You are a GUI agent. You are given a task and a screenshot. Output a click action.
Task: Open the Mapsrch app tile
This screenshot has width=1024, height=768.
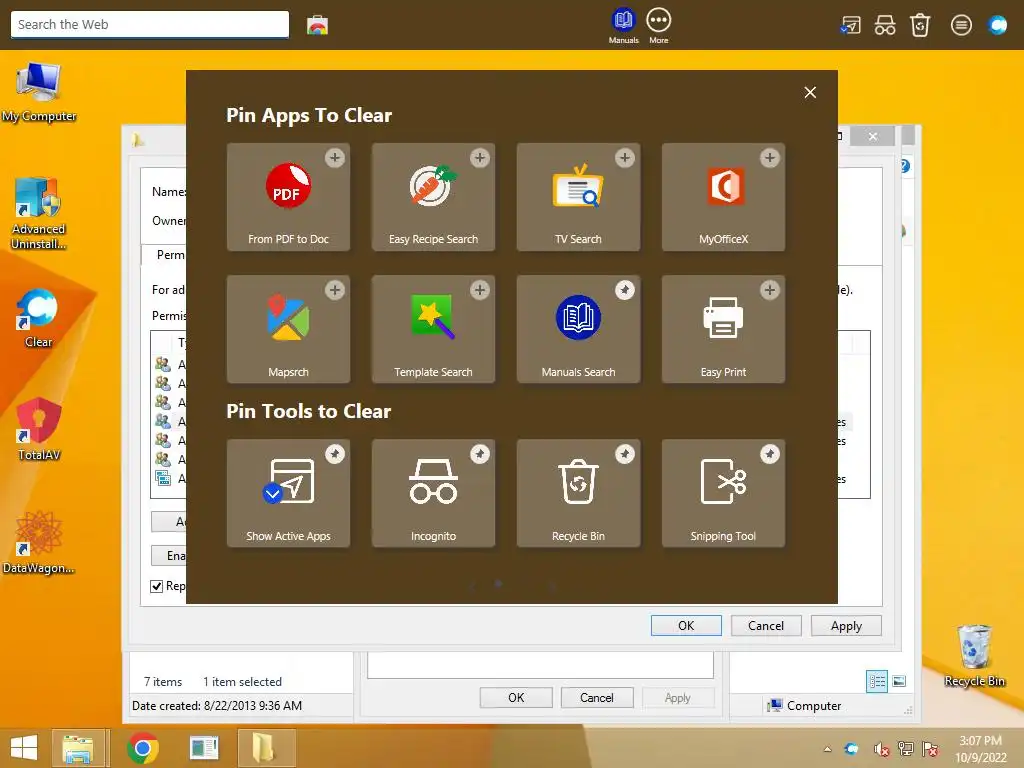(288, 329)
